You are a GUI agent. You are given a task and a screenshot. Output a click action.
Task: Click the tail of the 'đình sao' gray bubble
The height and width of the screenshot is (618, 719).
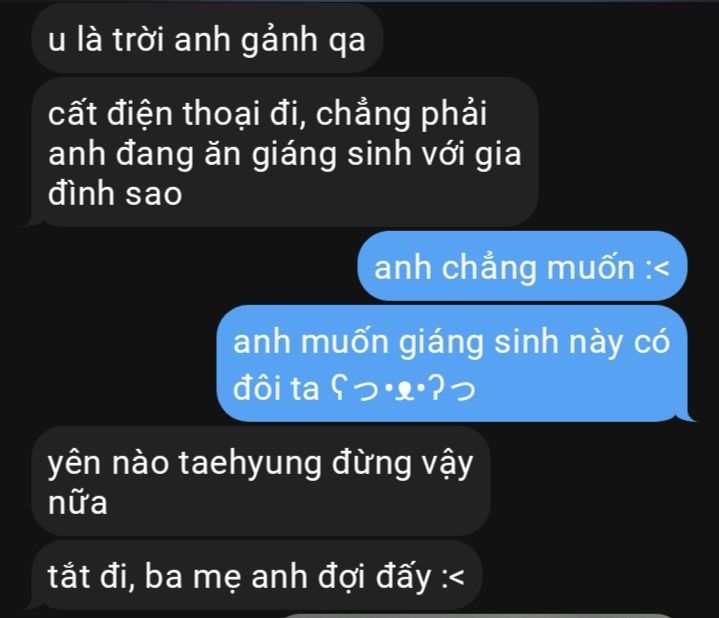click(x=33, y=221)
